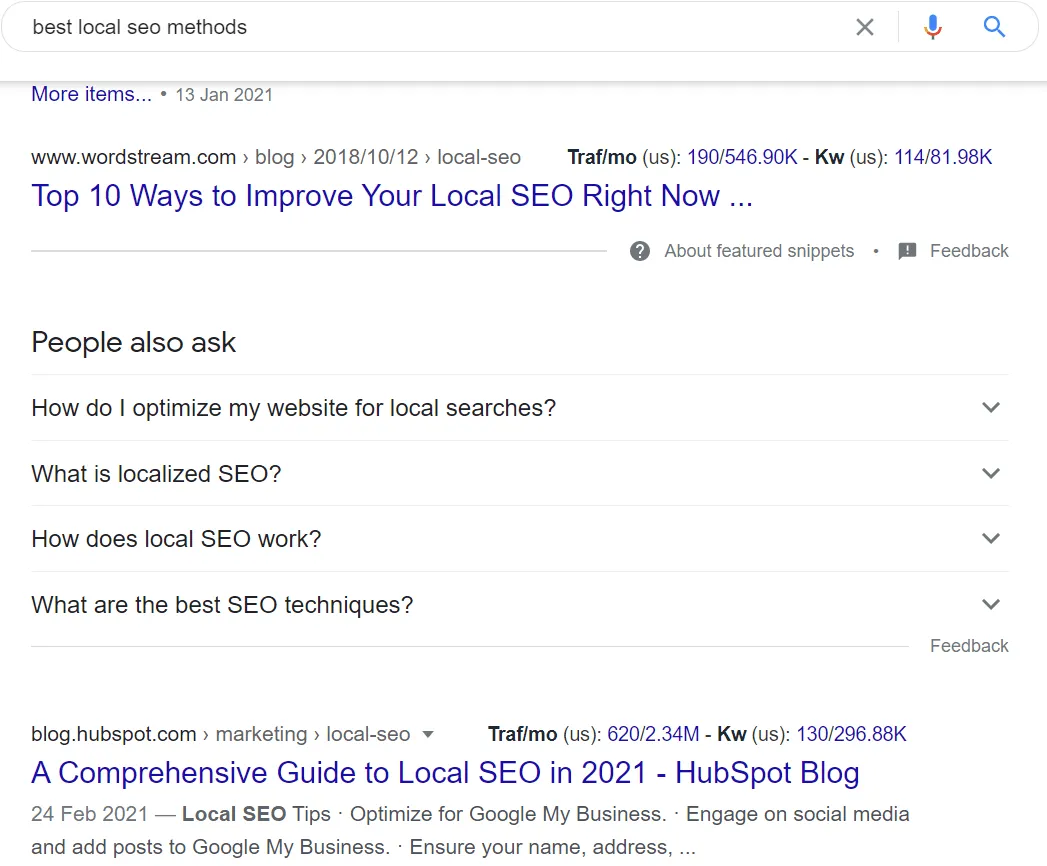Click the 'More items...' link
This screenshot has width=1047, height=866.
click(x=91, y=94)
